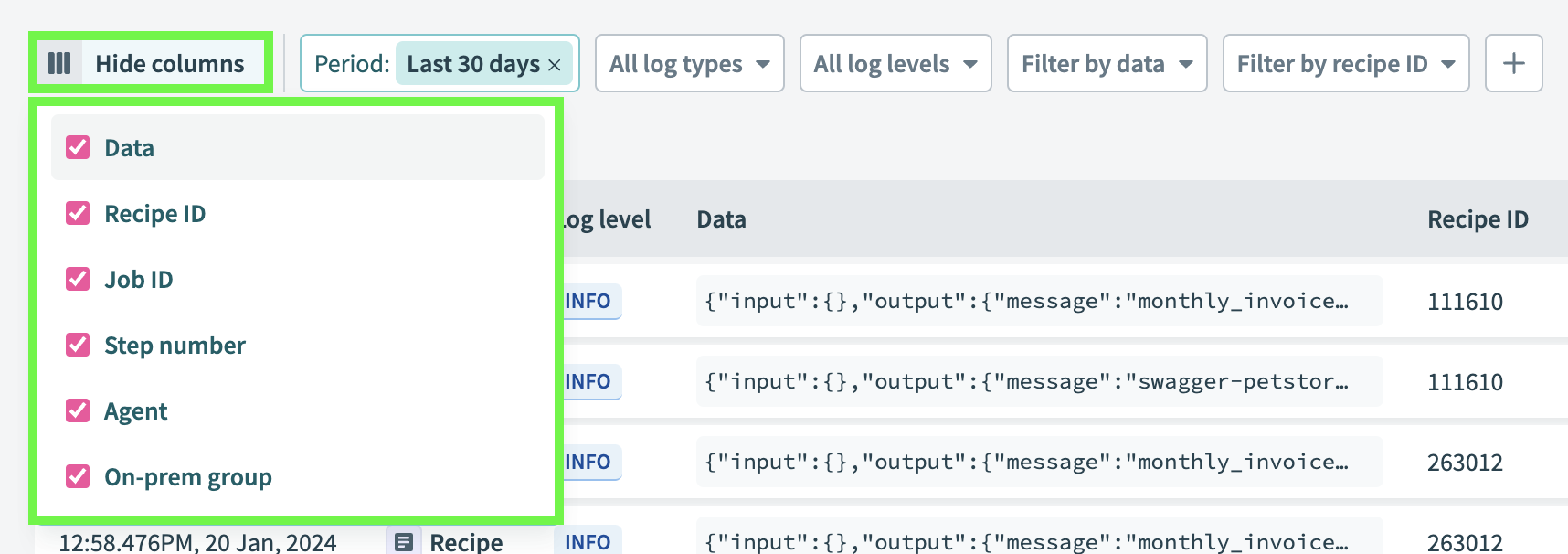Click the Recipe ID column header

(x=1478, y=219)
